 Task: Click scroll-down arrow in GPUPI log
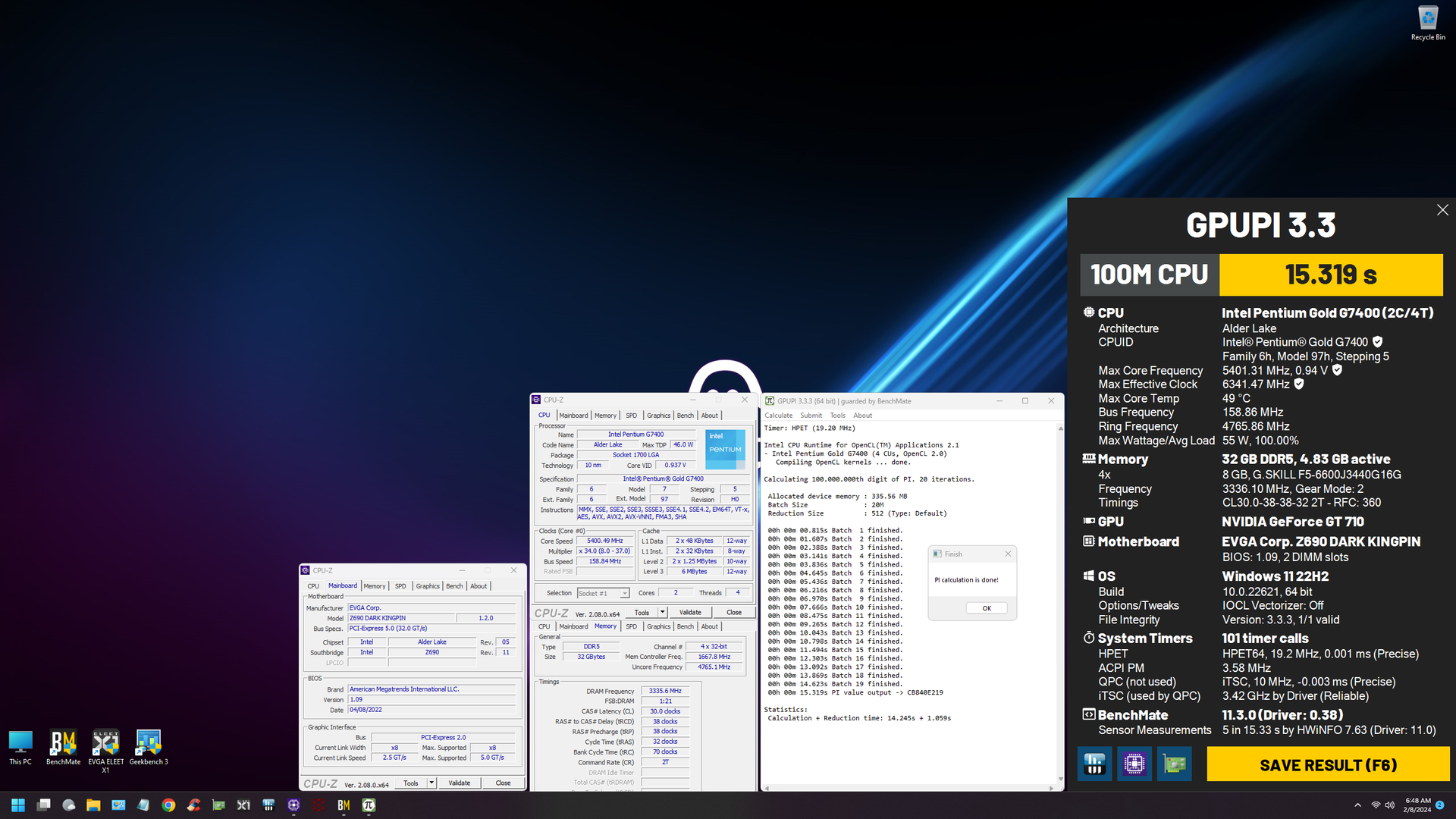pos(1060,779)
